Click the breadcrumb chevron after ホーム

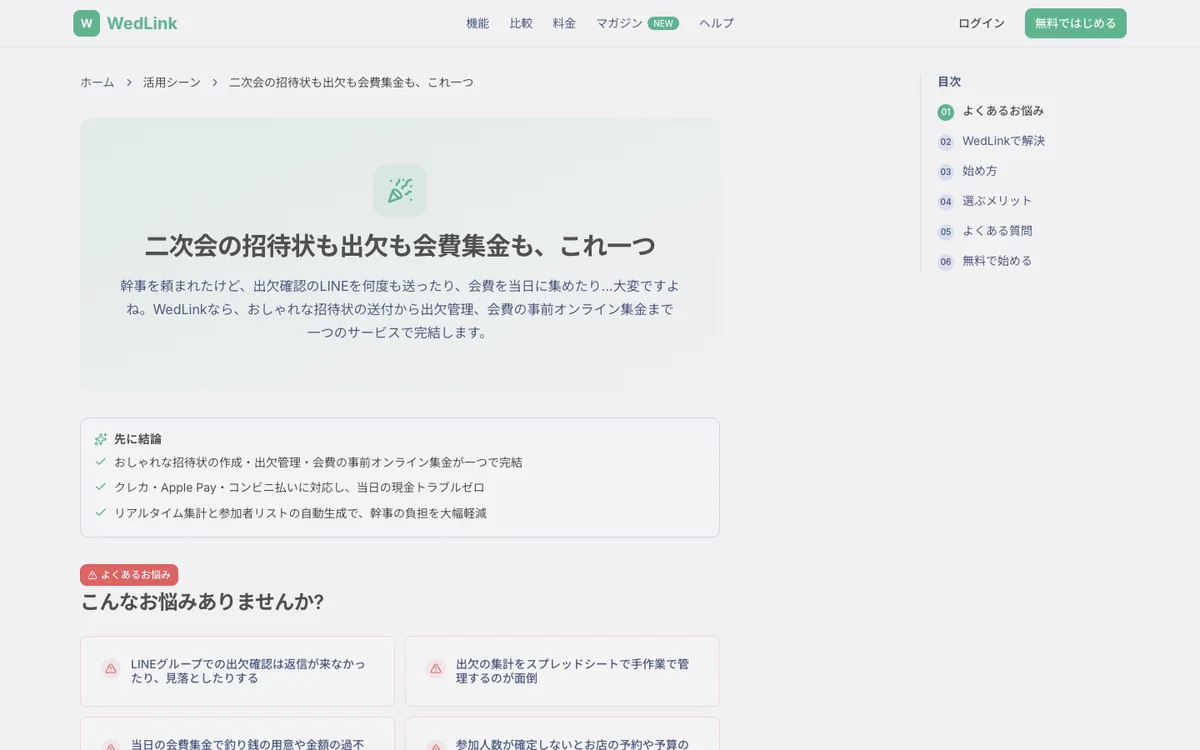pyautogui.click(x=129, y=82)
